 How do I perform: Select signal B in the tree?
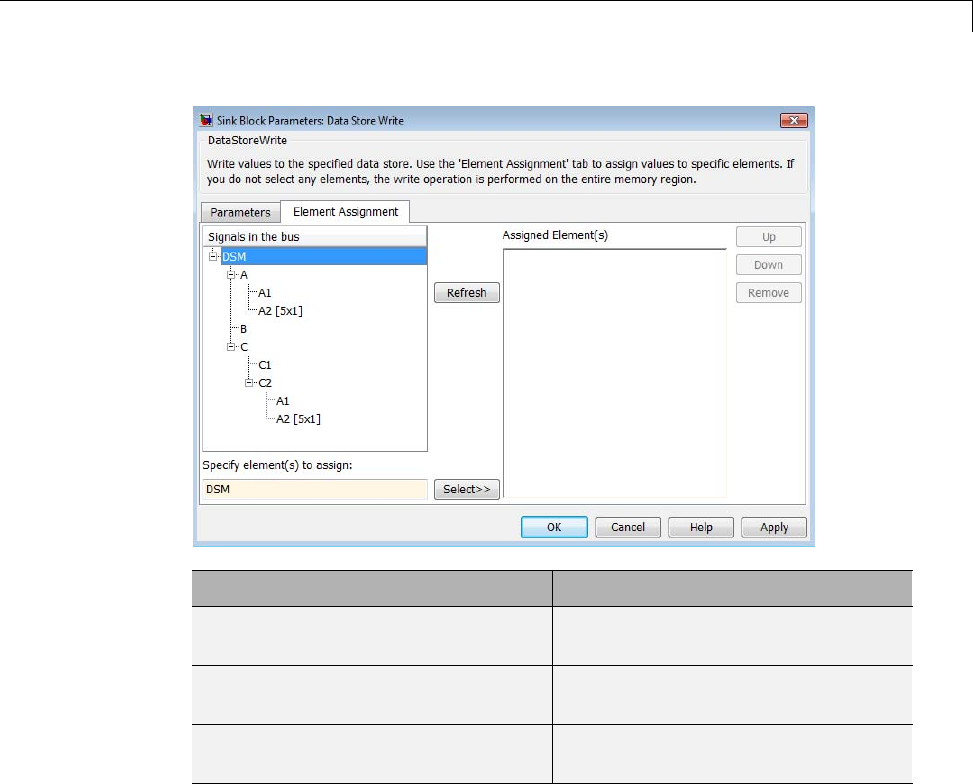(x=243, y=329)
